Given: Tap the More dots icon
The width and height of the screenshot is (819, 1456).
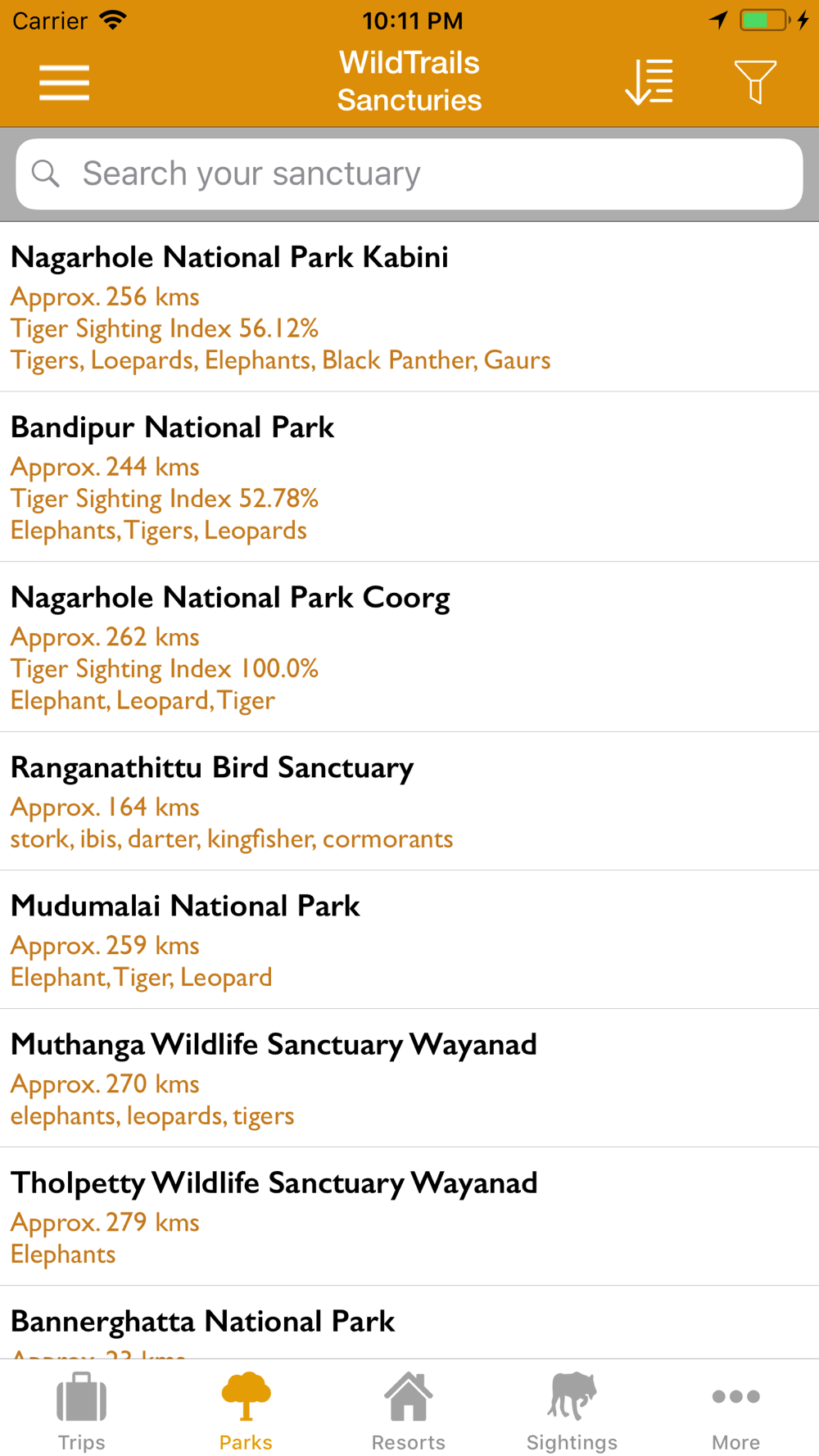Looking at the screenshot, I should [735, 1409].
